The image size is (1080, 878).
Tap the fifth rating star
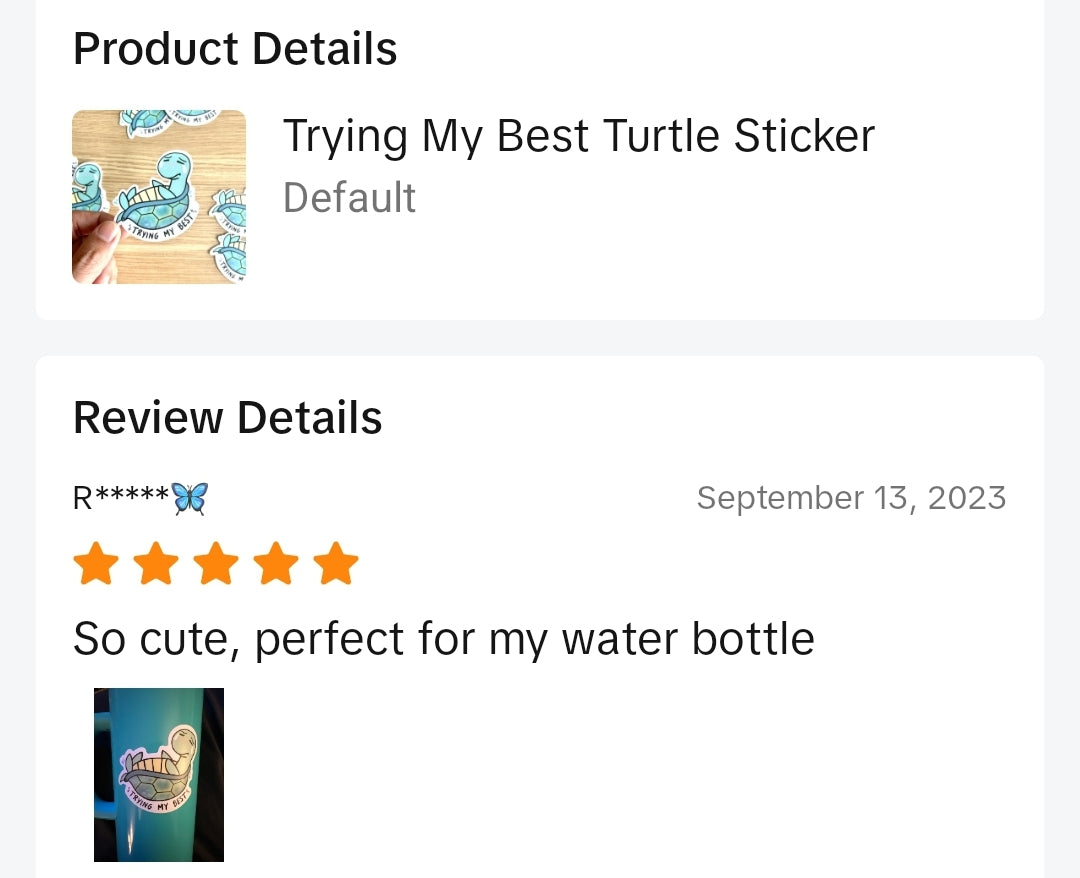click(x=336, y=563)
